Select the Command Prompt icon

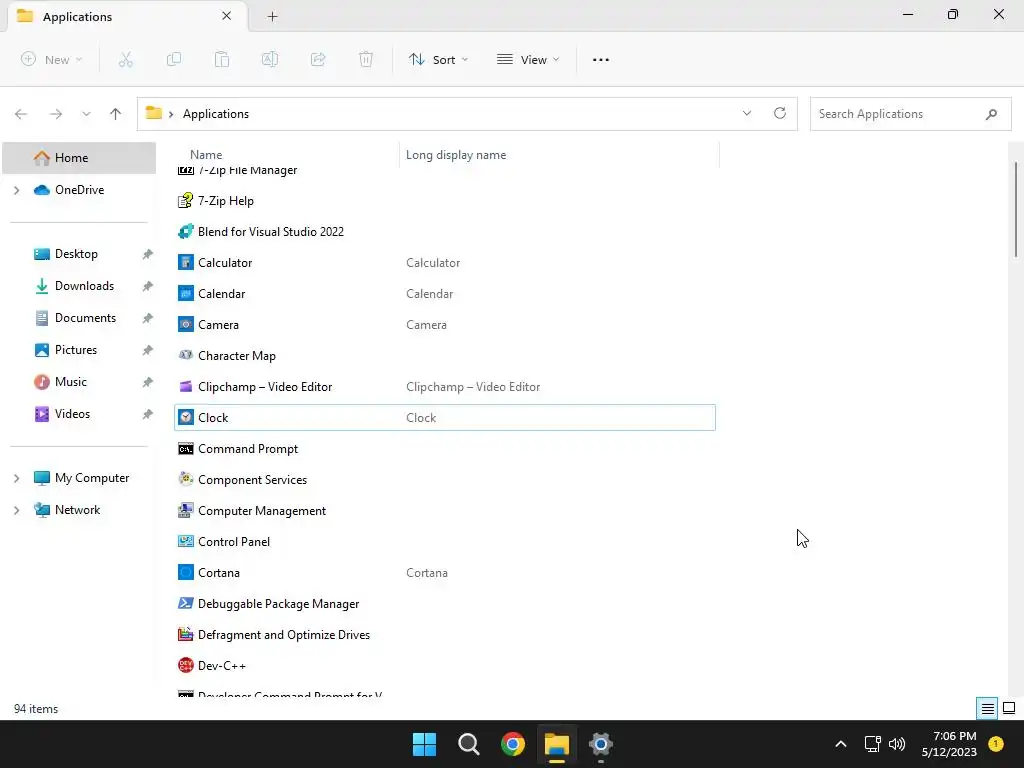point(185,449)
